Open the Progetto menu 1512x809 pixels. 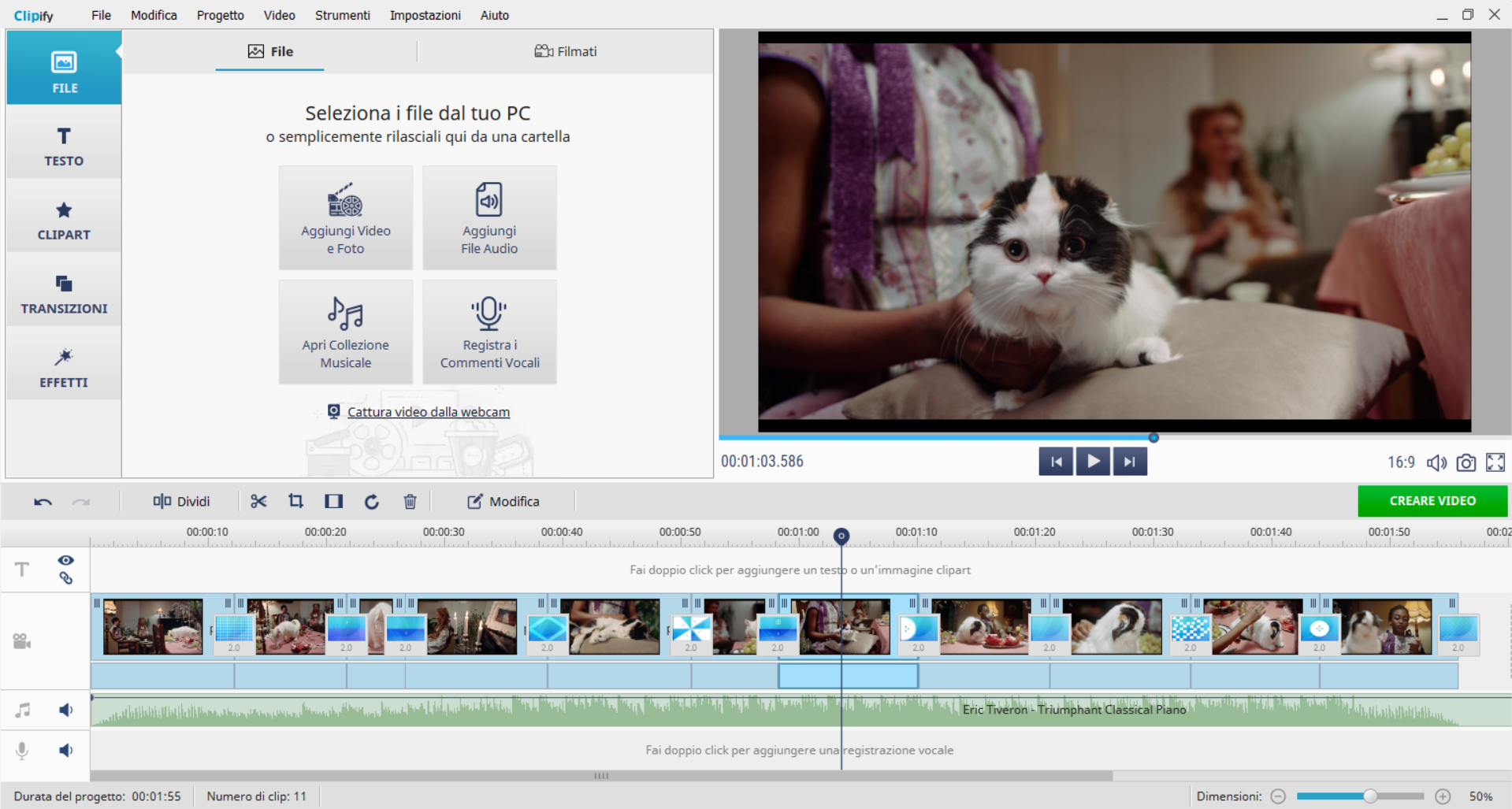point(221,15)
